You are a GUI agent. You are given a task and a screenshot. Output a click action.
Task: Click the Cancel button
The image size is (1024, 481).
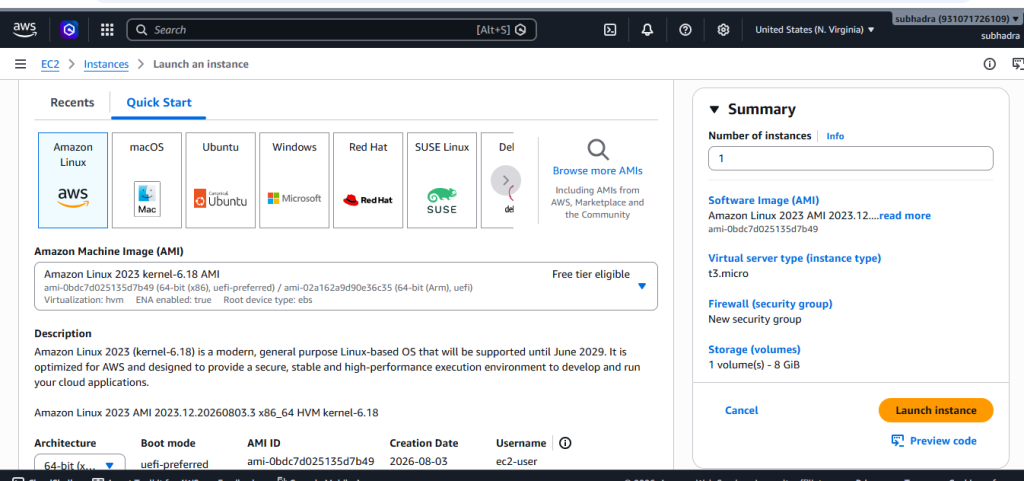point(742,411)
